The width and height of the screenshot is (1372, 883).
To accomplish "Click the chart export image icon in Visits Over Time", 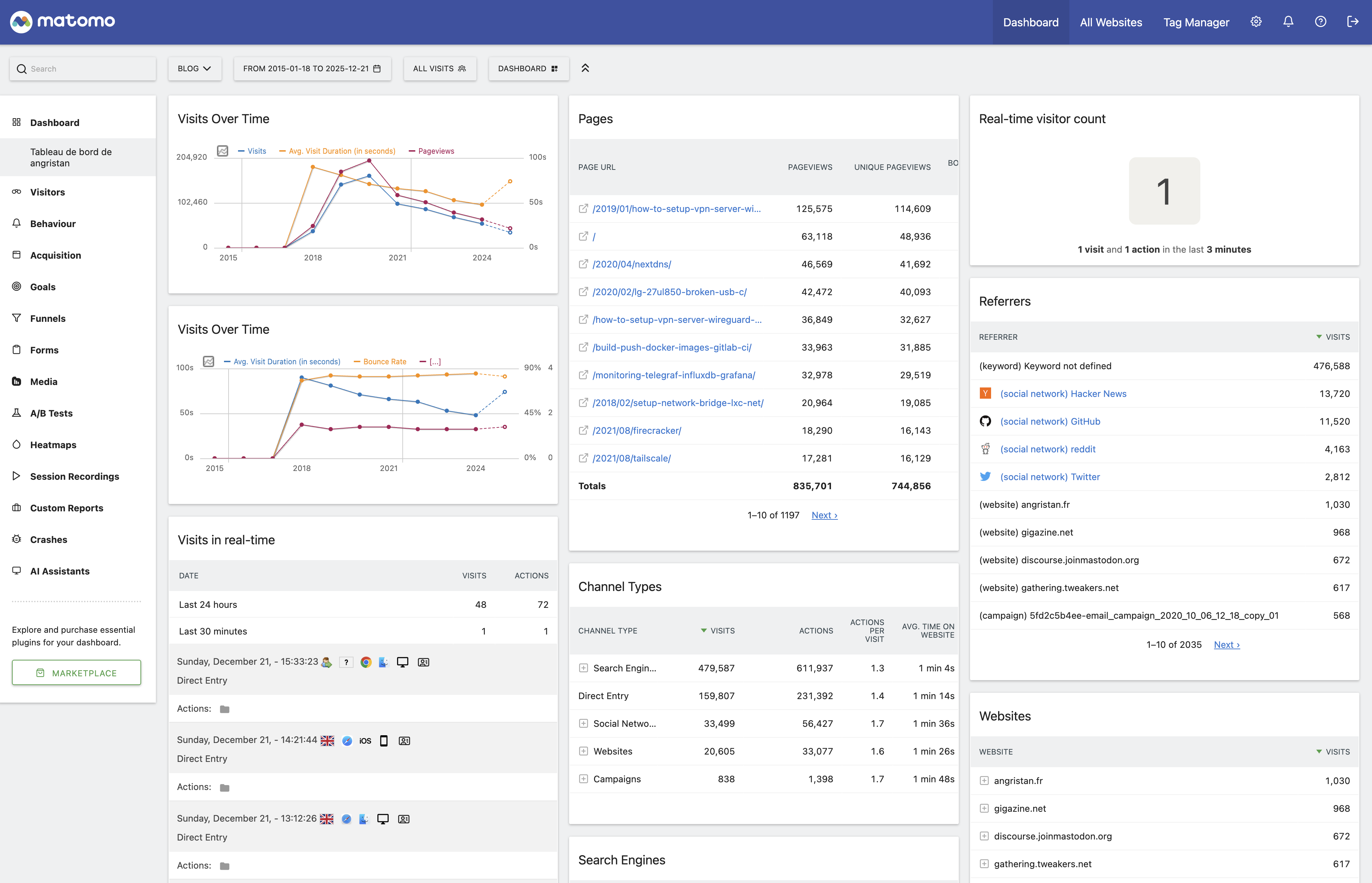I will pyautogui.click(x=223, y=150).
